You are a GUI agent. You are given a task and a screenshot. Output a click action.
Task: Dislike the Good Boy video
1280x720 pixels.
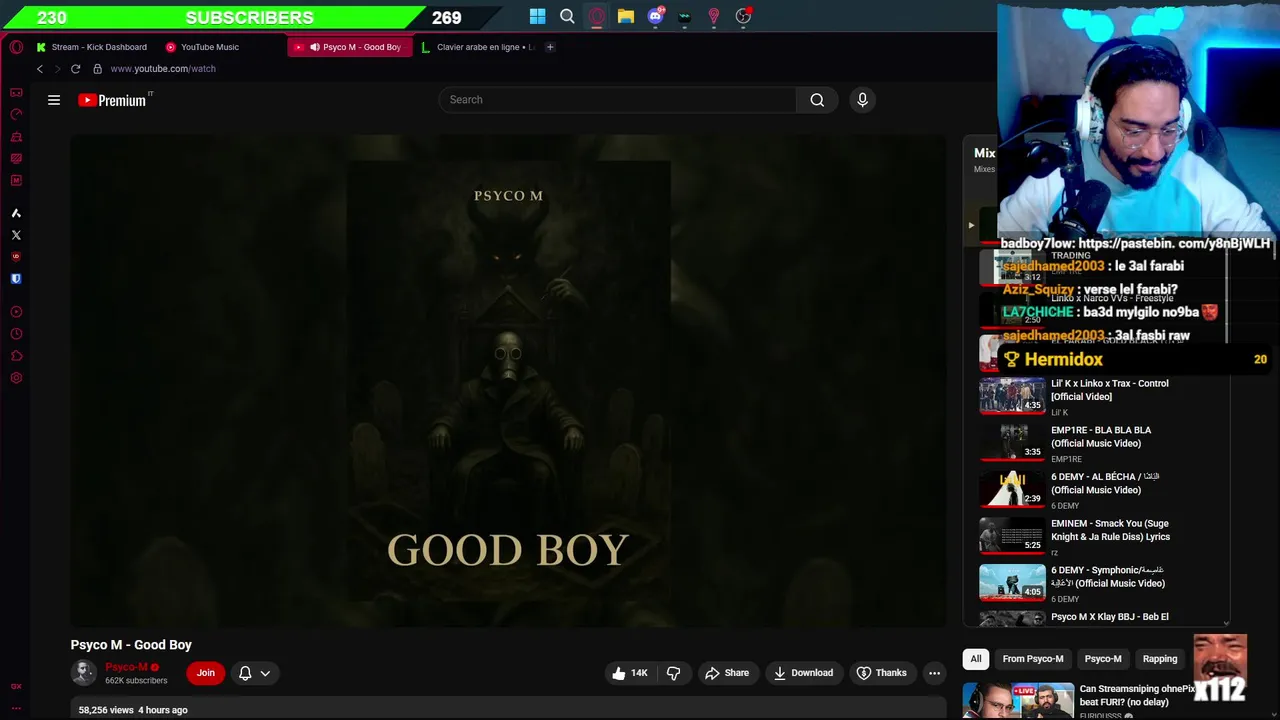tap(673, 673)
